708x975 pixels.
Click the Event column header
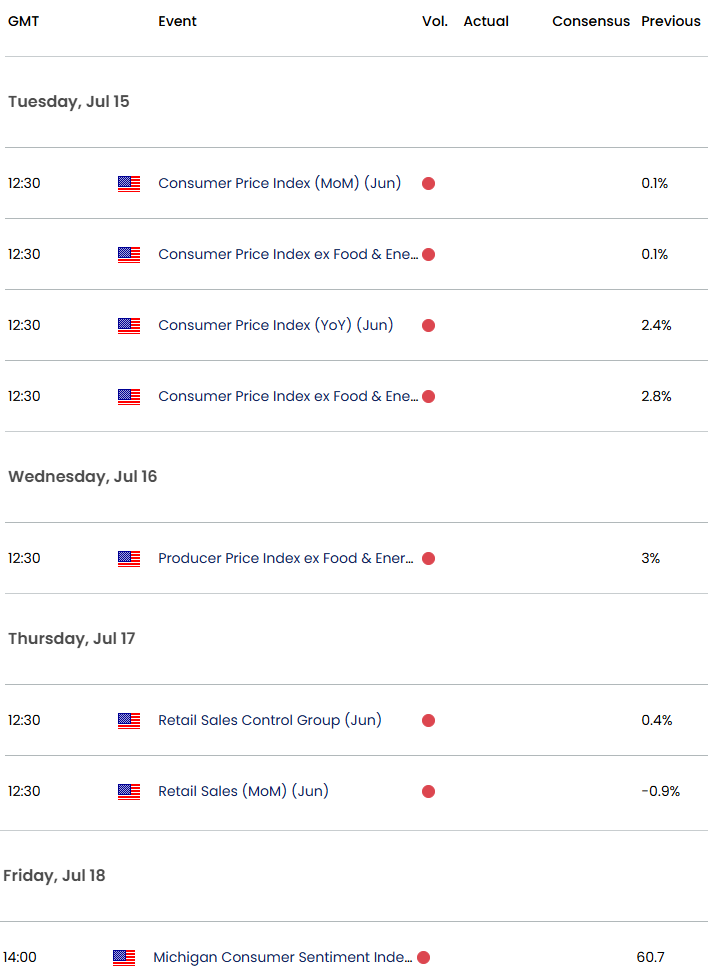pyautogui.click(x=177, y=21)
